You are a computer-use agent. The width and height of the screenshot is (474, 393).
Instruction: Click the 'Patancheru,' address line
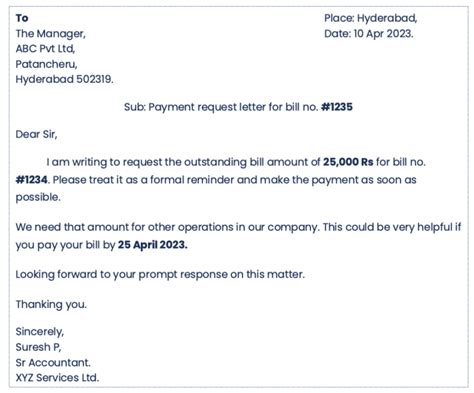[46, 64]
